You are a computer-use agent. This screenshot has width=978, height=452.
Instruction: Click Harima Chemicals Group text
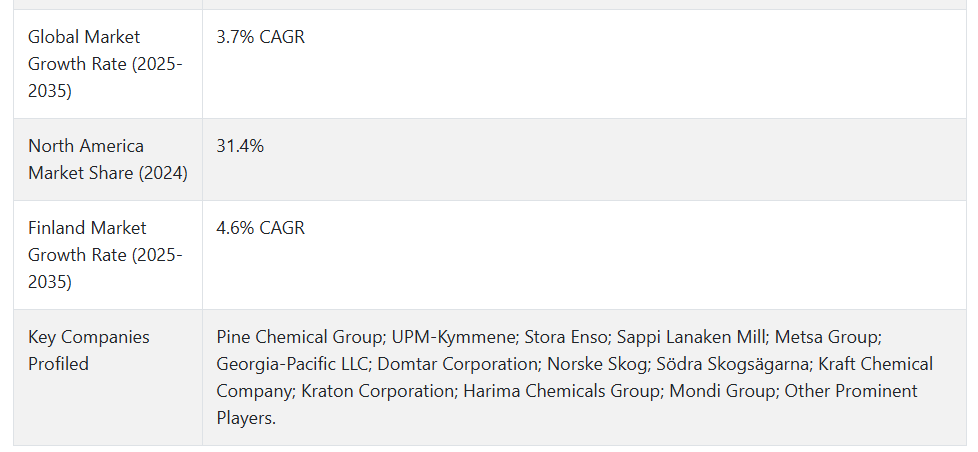coord(562,392)
